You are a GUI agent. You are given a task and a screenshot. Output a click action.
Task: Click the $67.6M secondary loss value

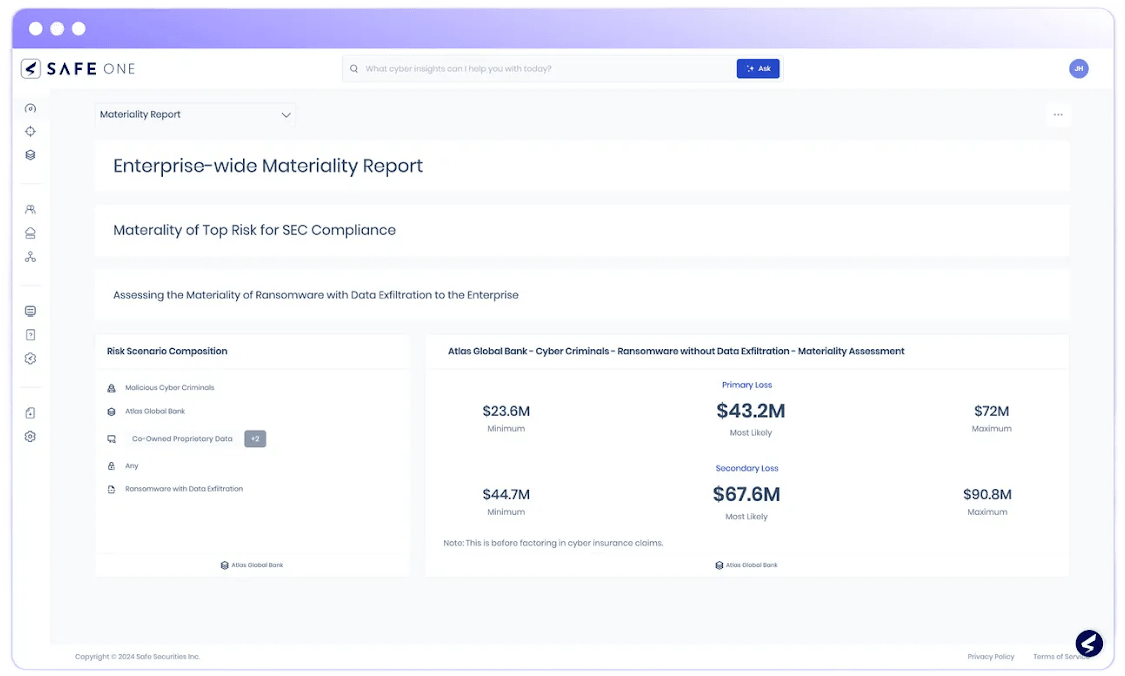[x=746, y=494]
